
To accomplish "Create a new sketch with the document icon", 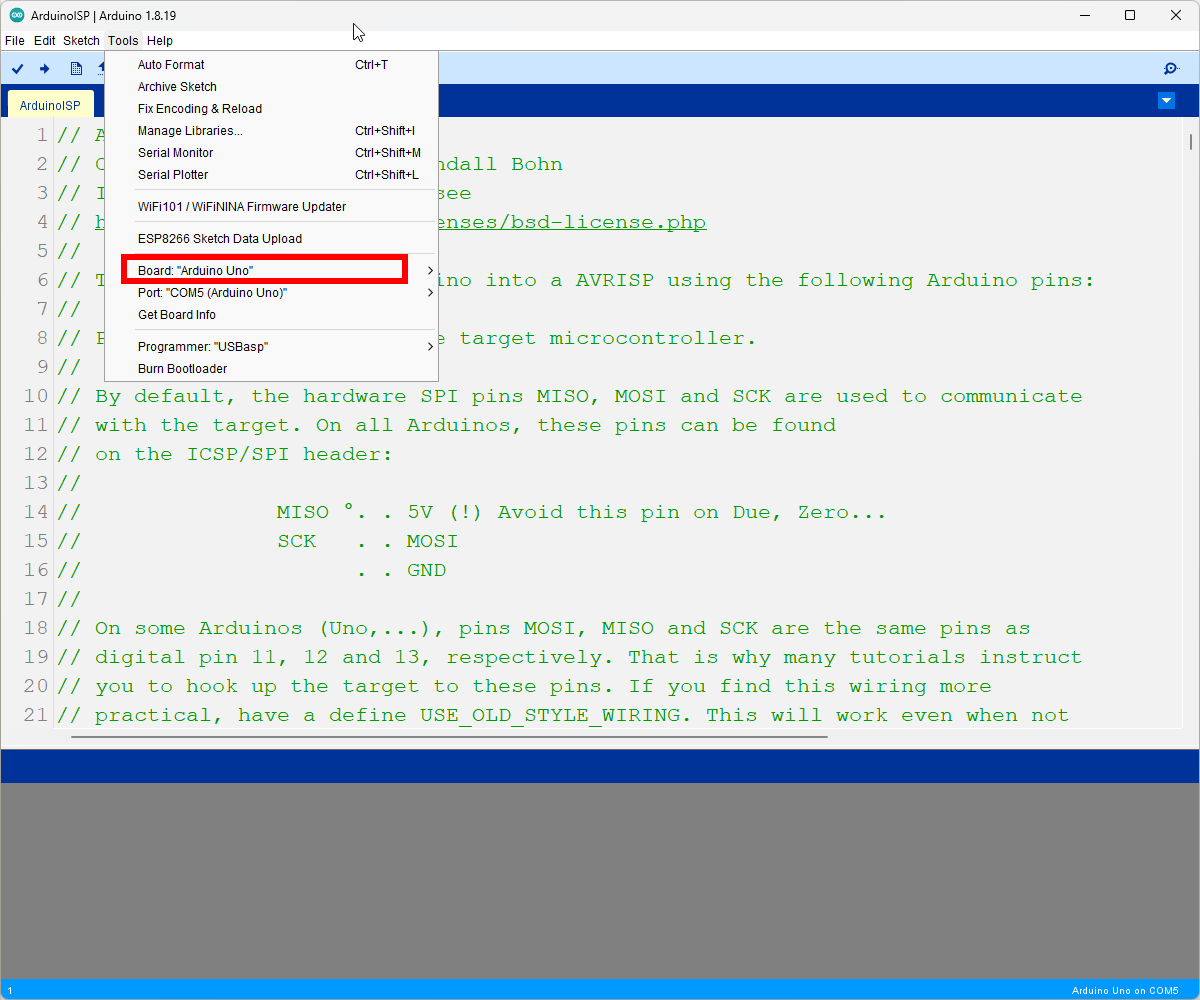I will pos(76,68).
